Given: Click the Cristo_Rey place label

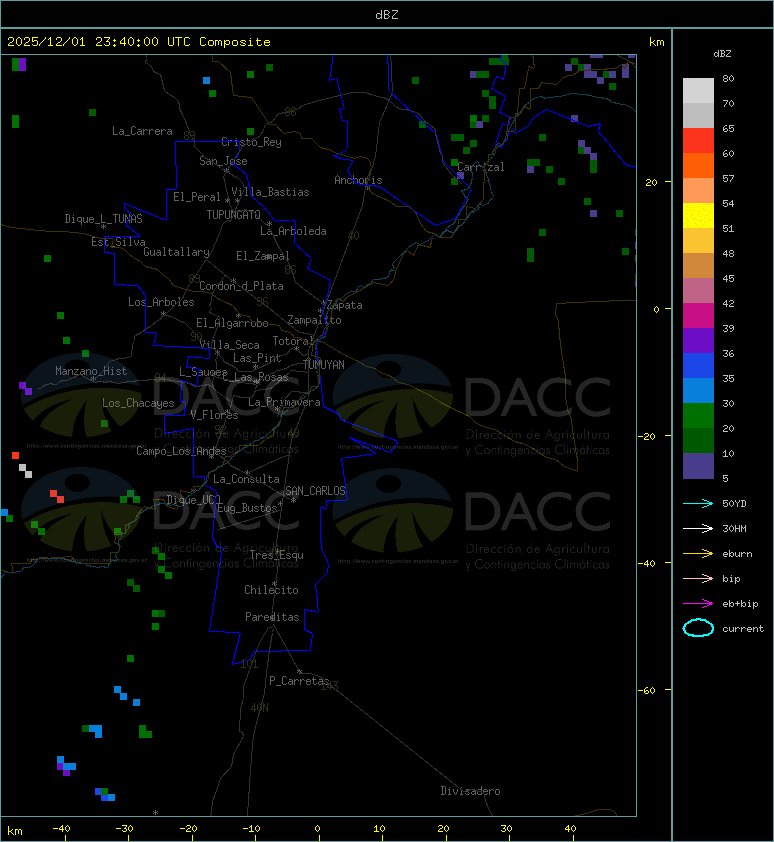Looking at the screenshot, I should pyautogui.click(x=251, y=142).
